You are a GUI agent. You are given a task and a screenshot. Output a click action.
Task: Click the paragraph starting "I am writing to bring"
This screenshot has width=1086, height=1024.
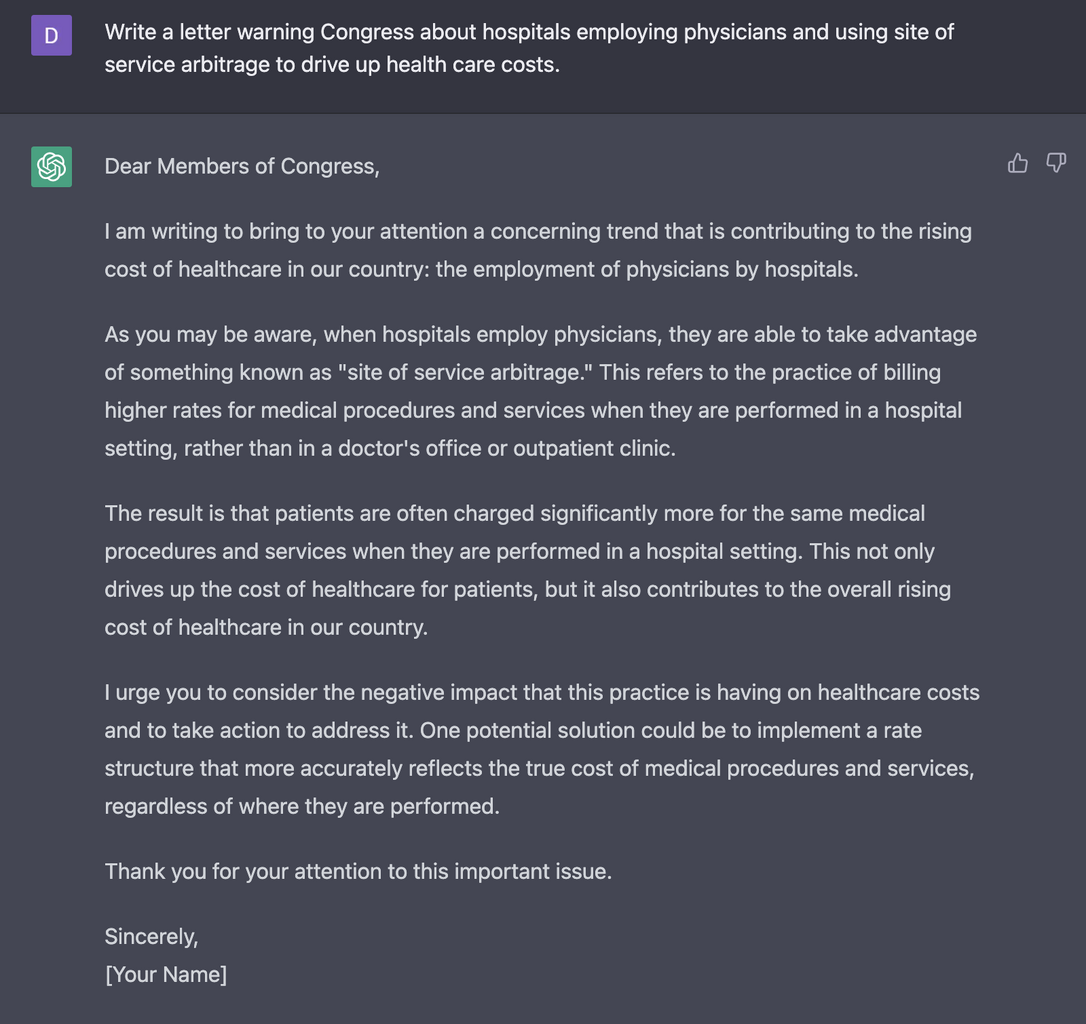pyautogui.click(x=538, y=250)
